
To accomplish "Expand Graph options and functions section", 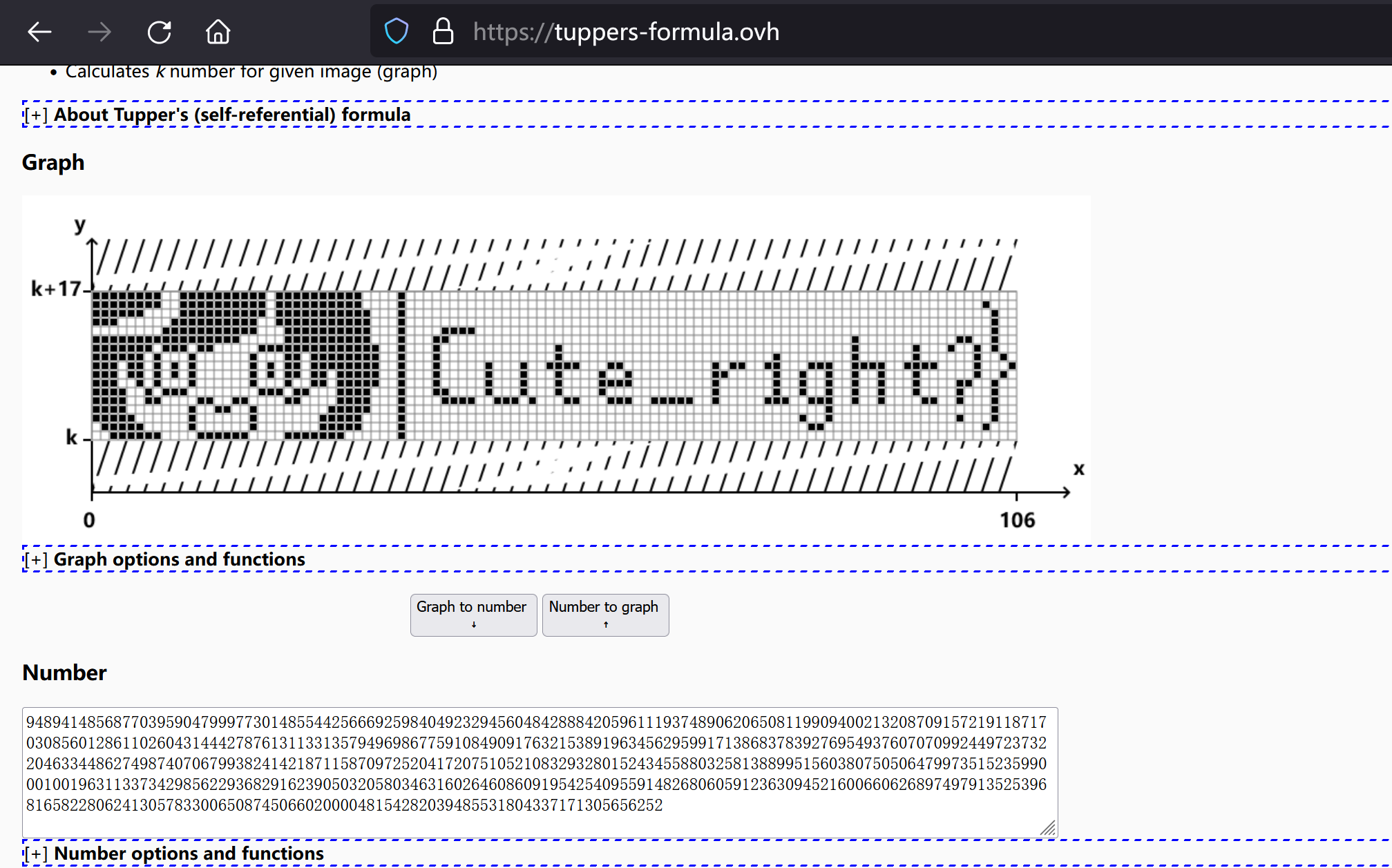I will tap(164, 559).
